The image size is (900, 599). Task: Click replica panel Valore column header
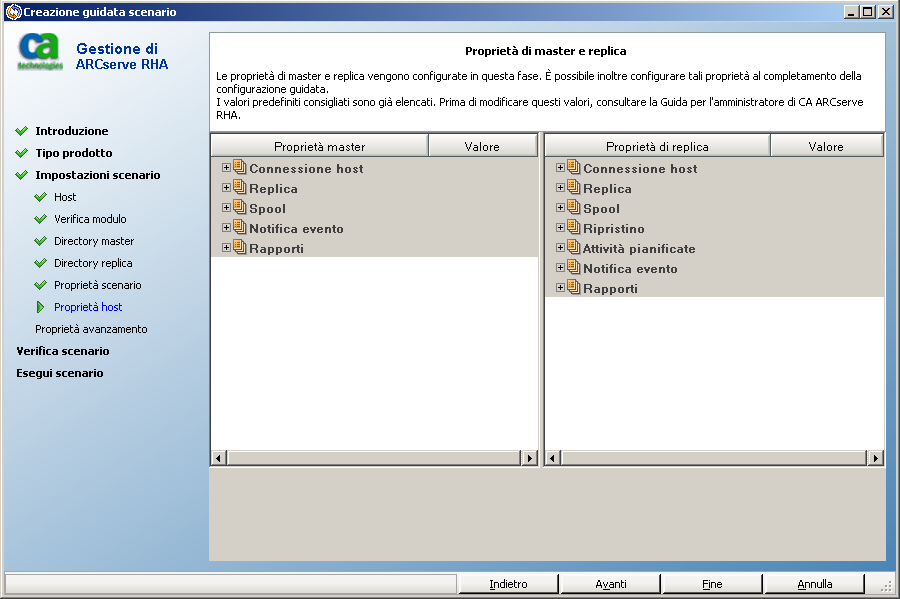[x=826, y=146]
